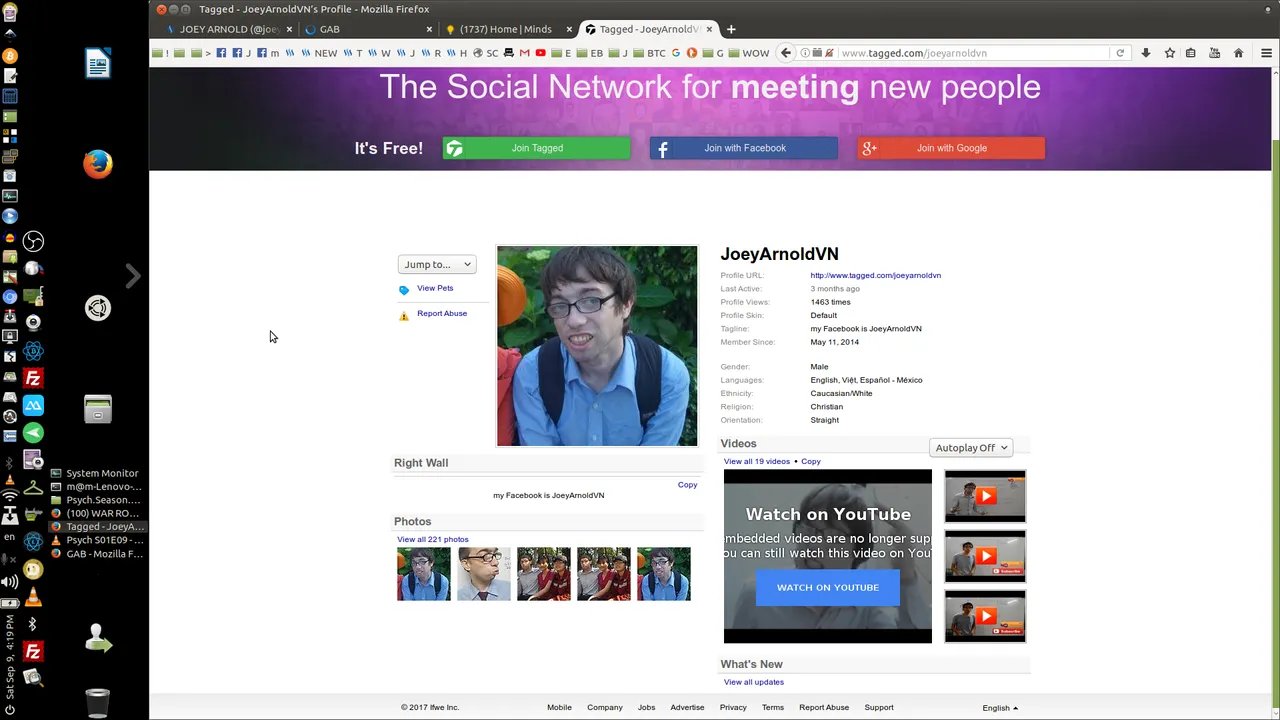
Task: Launch Firefox from the desktop icon
Action: click(98, 164)
